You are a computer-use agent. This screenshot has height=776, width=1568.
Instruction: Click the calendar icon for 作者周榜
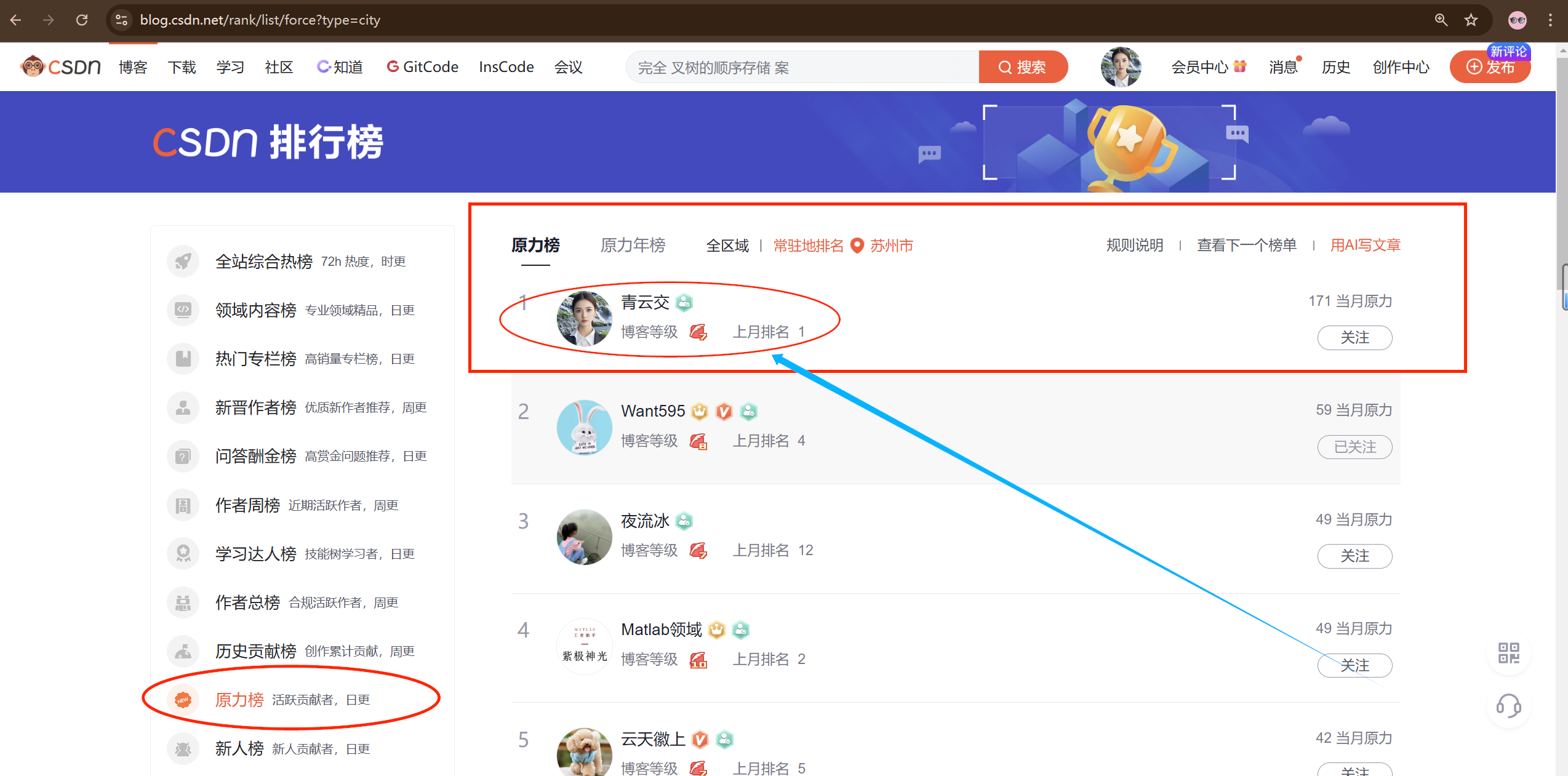coord(183,505)
